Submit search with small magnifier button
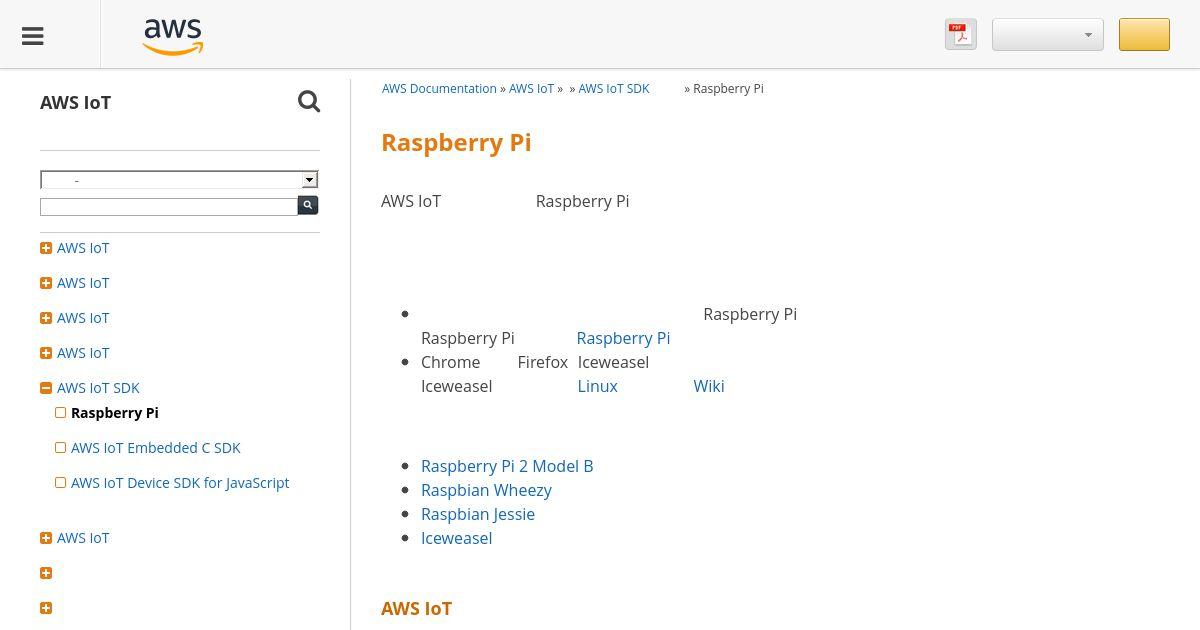This screenshot has height=630, width=1200. (308, 205)
